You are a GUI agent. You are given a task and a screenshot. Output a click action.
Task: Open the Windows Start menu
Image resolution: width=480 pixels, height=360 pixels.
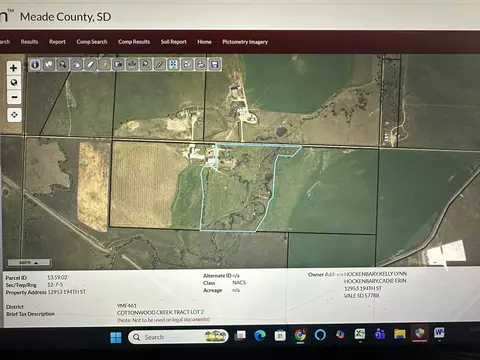coord(116,337)
